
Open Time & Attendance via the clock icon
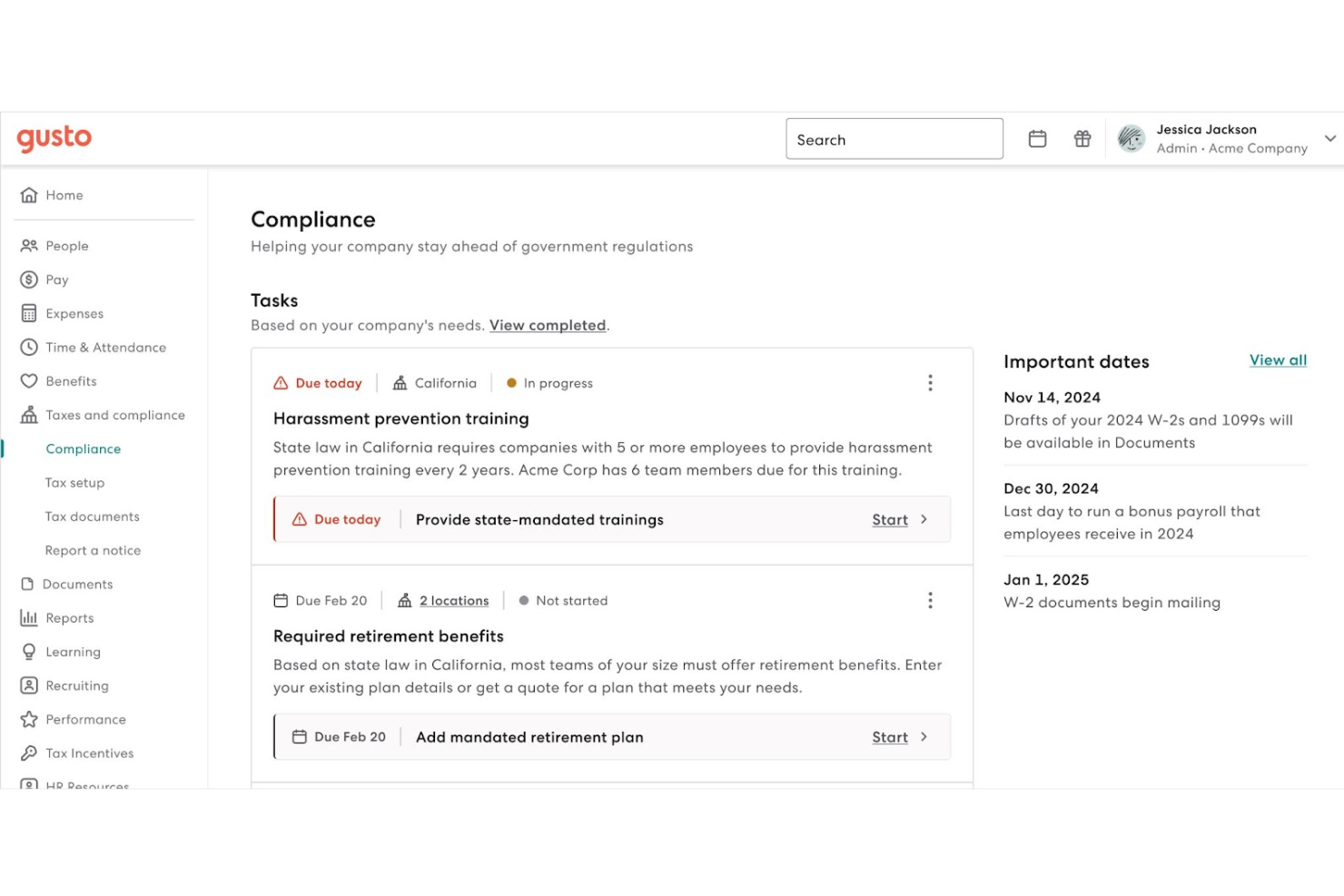pyautogui.click(x=28, y=347)
